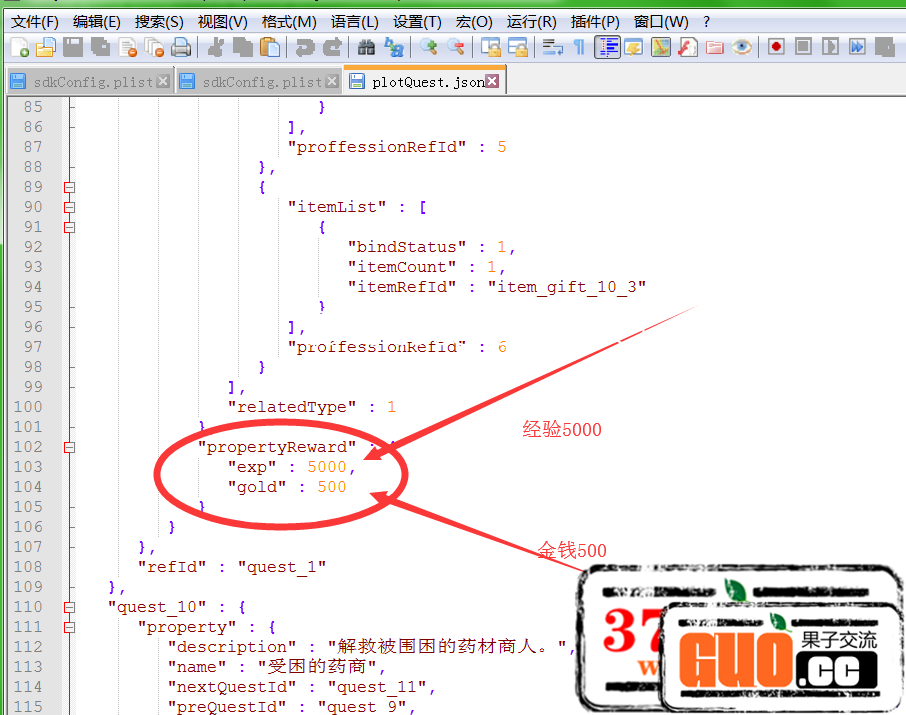Close the plotQuest.json tab
Screen dimensions: 906x715
(x=492, y=81)
